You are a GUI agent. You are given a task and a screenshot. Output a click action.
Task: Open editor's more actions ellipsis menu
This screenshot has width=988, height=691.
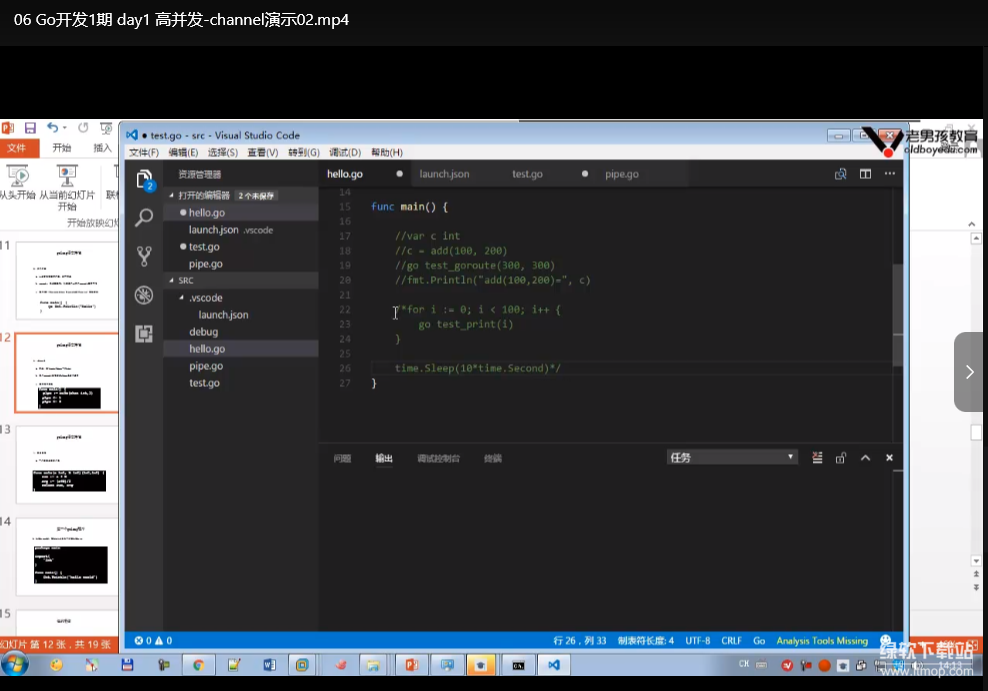889,174
